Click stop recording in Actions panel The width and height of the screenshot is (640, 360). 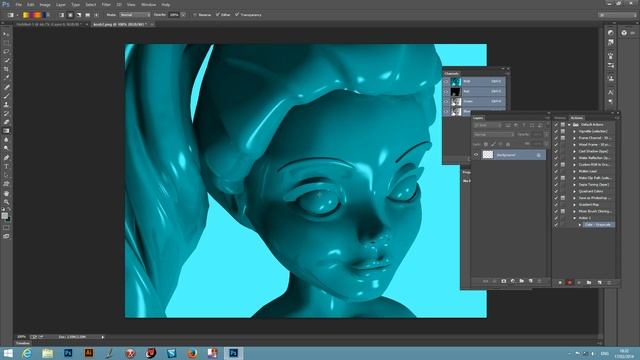point(560,282)
